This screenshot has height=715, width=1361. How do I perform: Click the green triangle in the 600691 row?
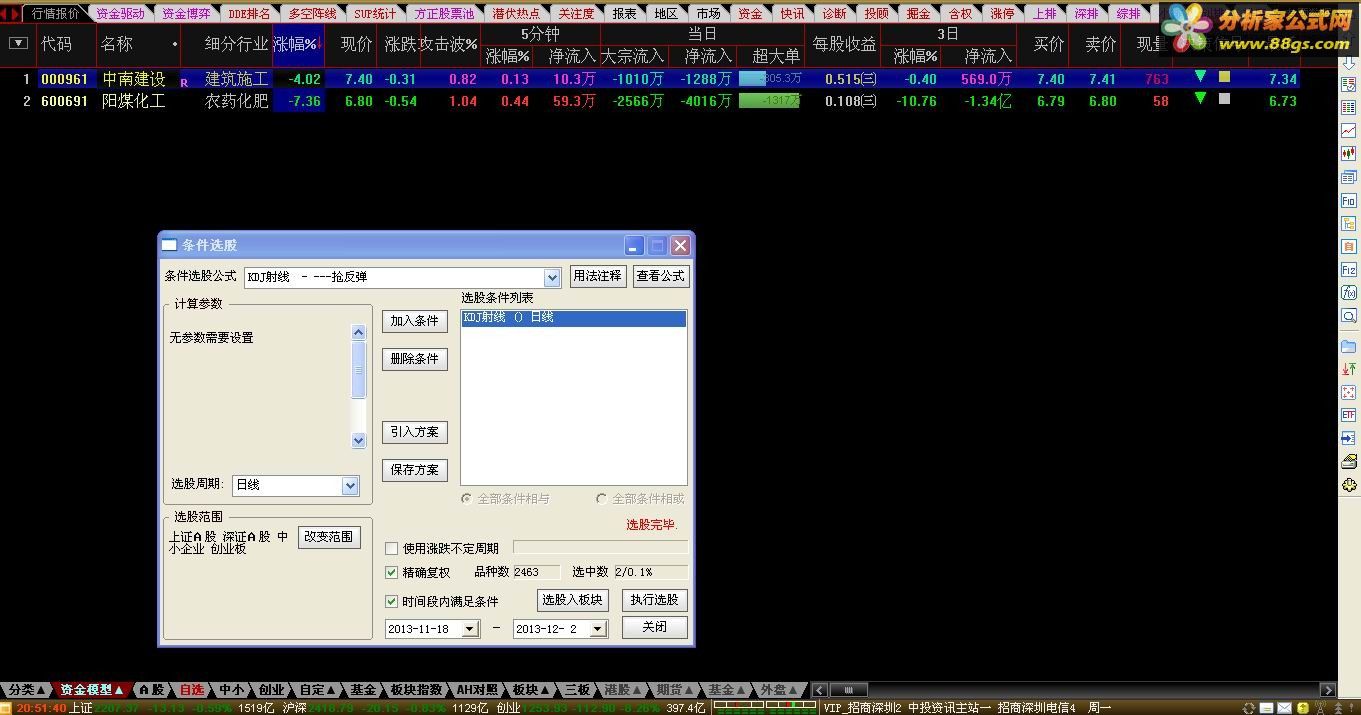(1200, 98)
